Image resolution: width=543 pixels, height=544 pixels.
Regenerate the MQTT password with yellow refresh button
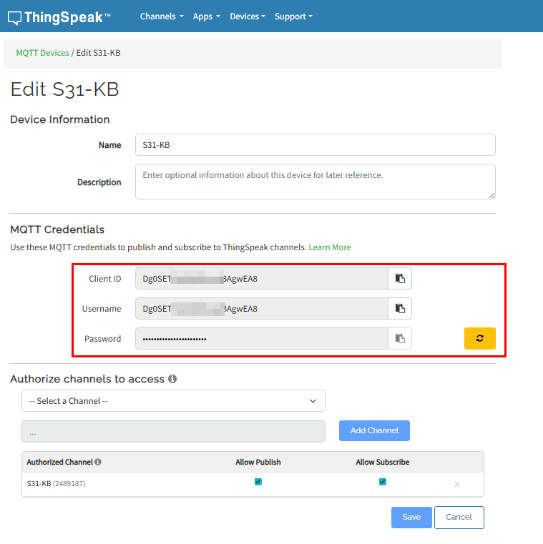(x=480, y=338)
